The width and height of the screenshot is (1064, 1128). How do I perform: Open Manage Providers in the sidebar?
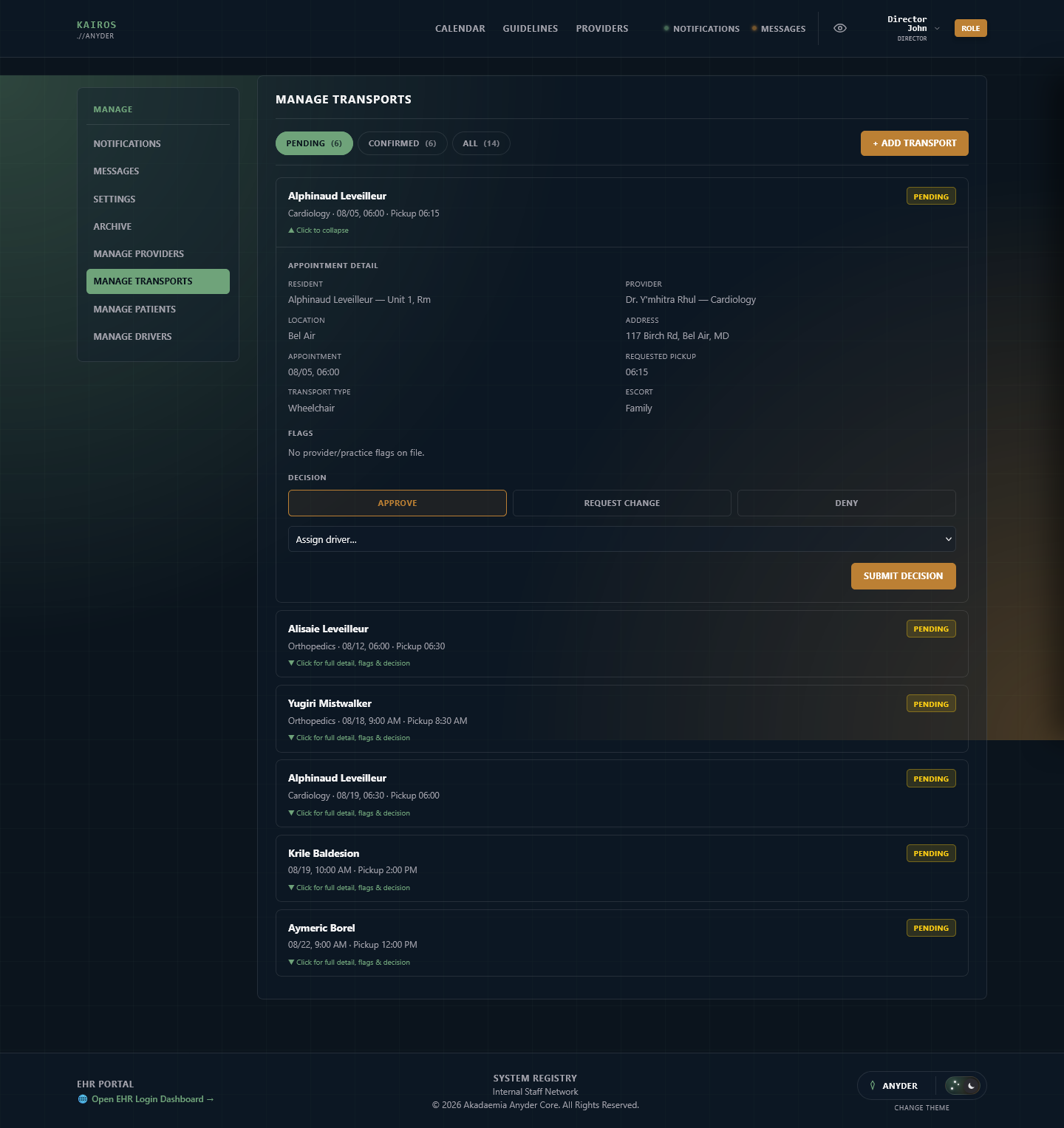[158, 254]
